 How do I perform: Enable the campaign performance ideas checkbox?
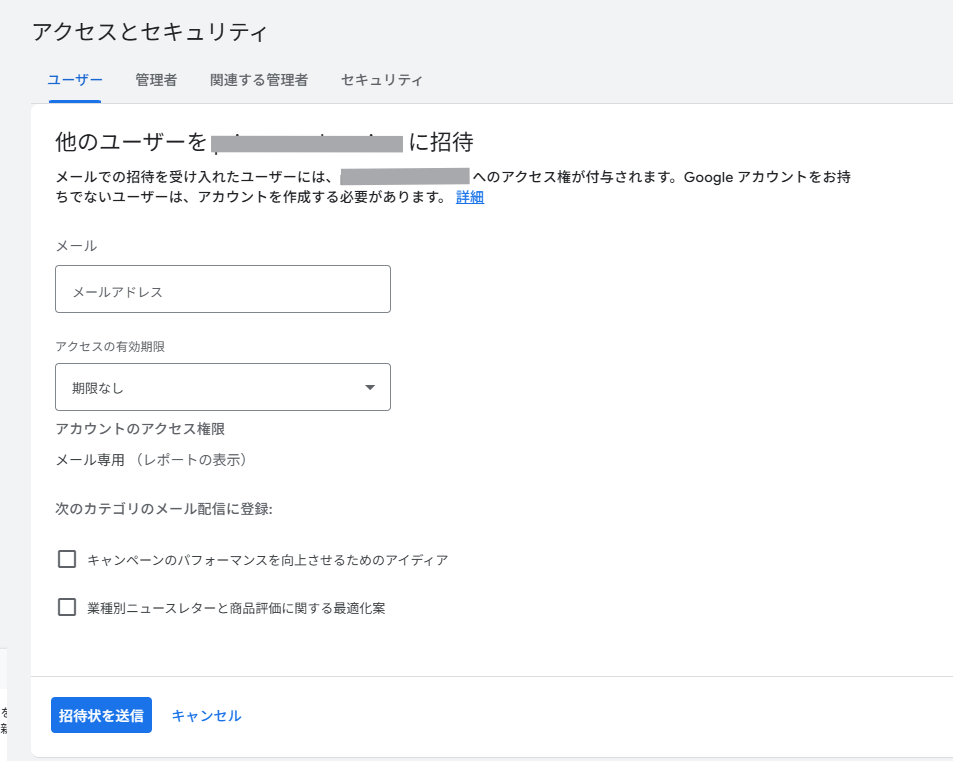point(67,559)
